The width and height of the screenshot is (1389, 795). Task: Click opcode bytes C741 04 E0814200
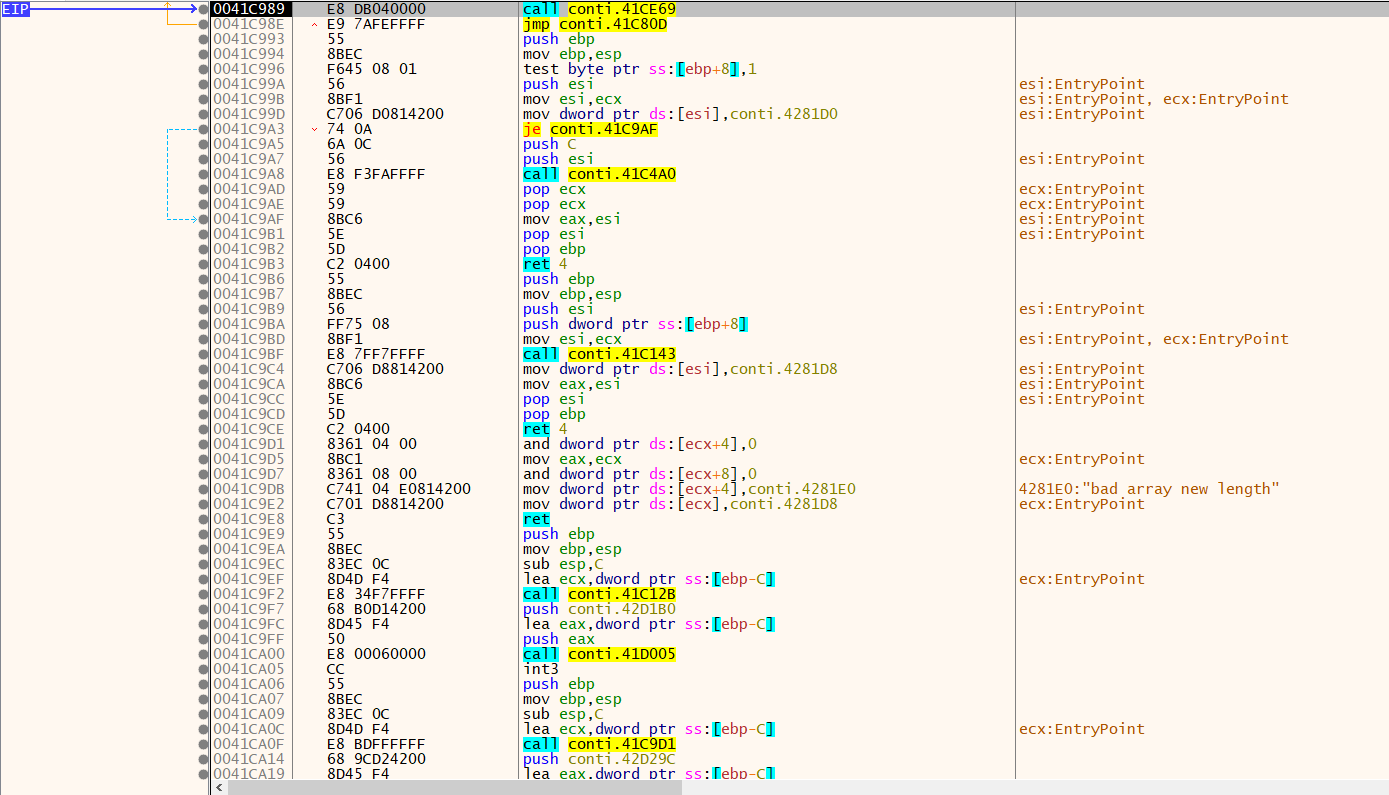pos(398,489)
